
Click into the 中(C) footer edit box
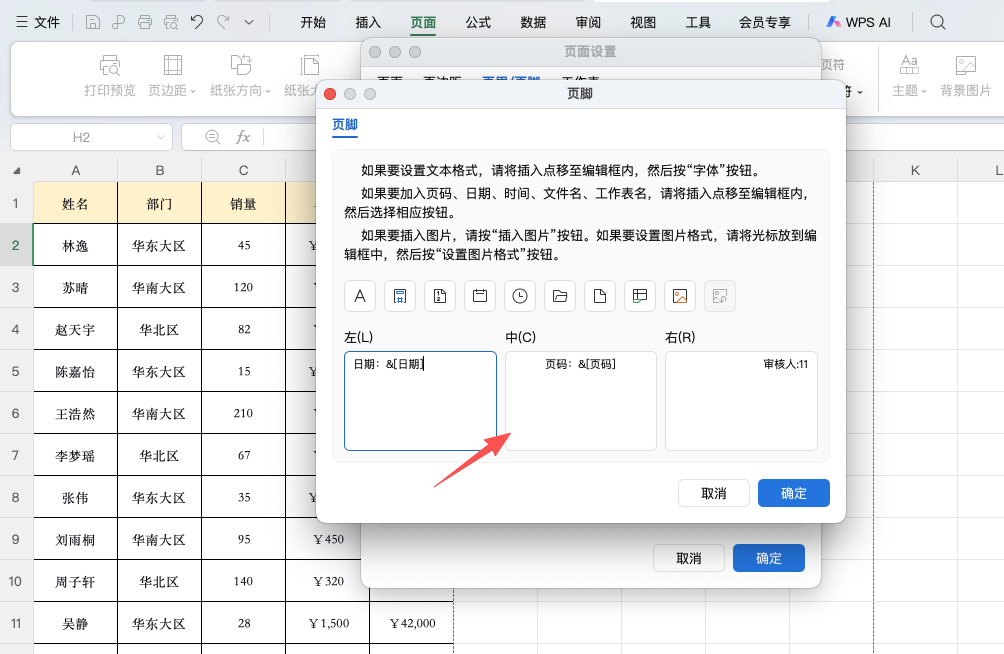pos(581,401)
